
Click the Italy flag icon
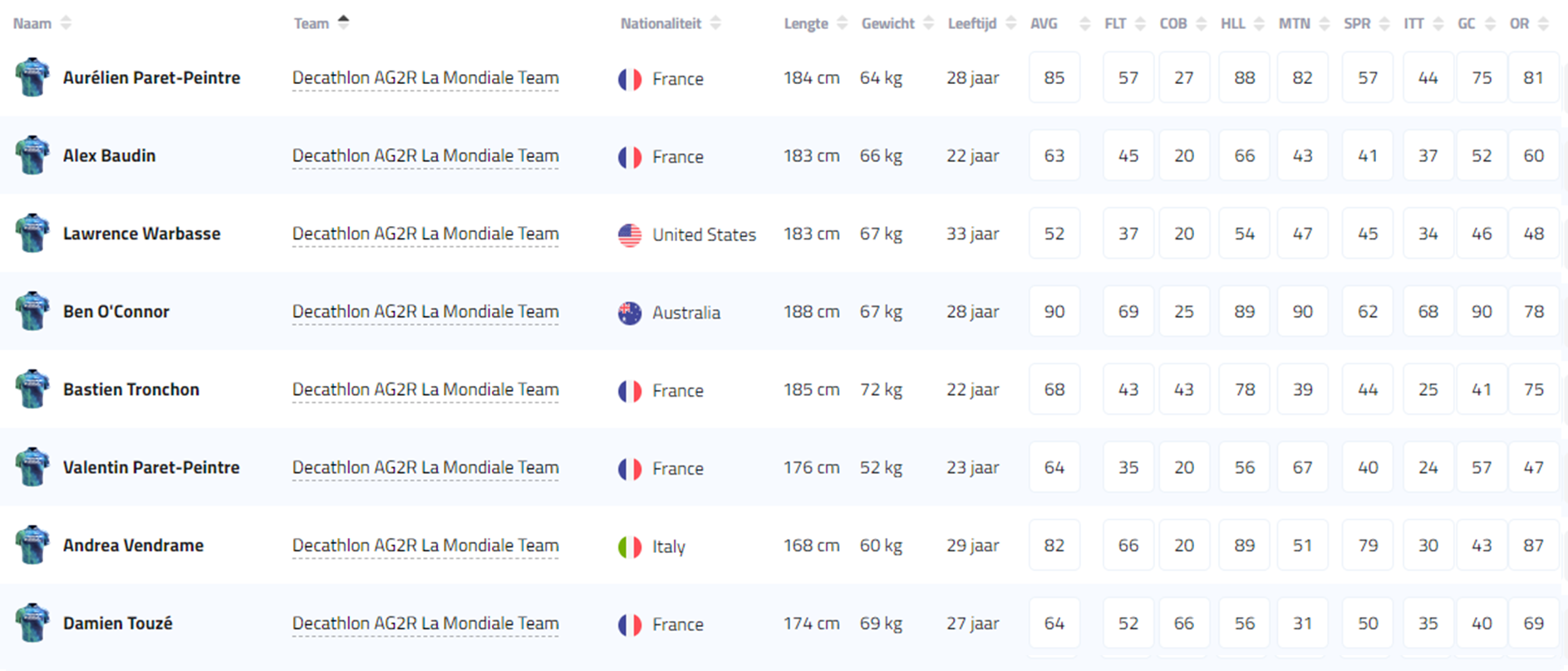tap(630, 547)
